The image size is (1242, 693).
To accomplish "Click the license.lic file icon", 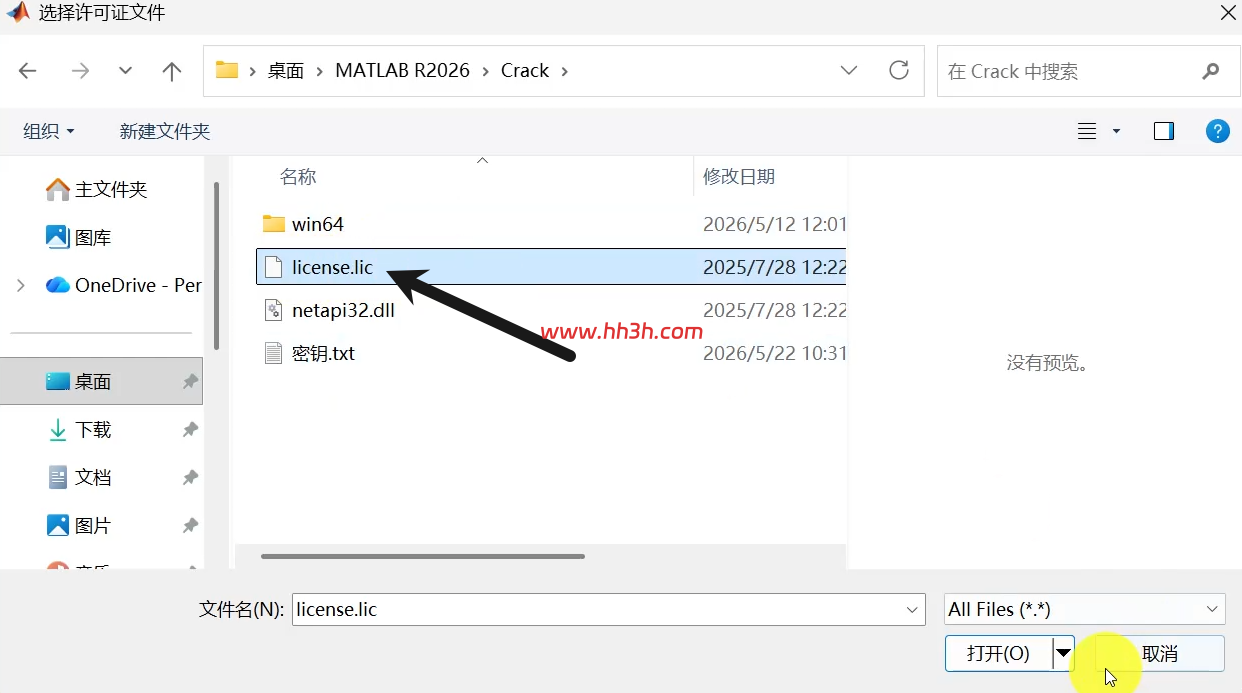I will click(274, 267).
